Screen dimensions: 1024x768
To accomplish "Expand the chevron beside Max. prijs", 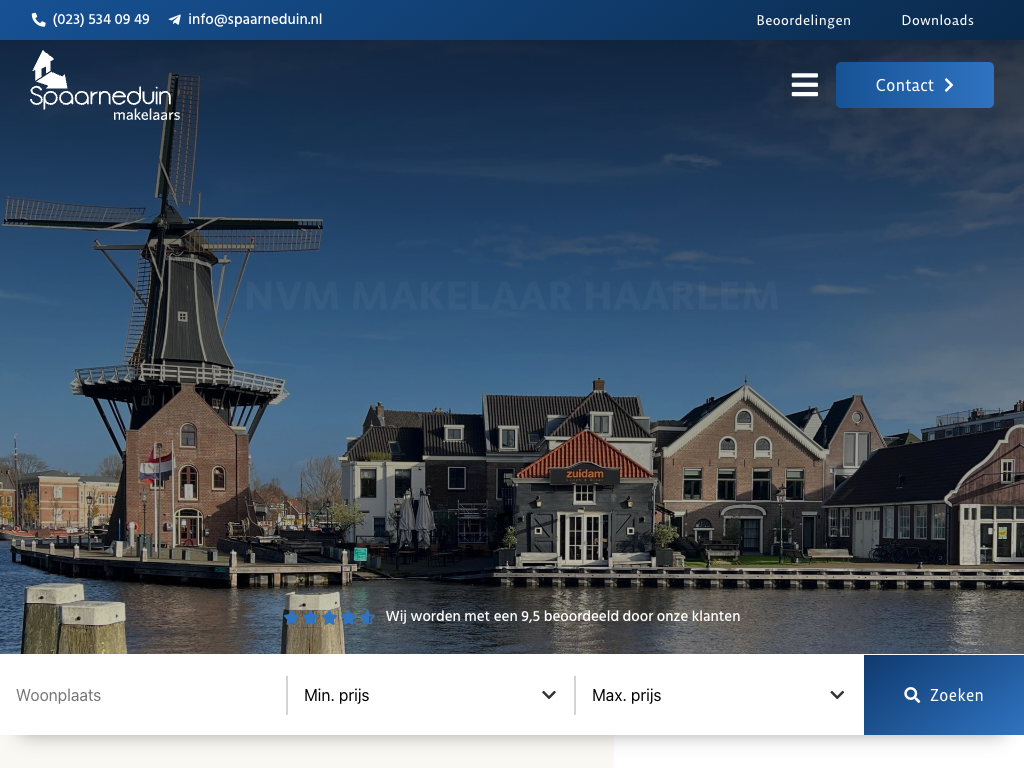I will 837,695.
